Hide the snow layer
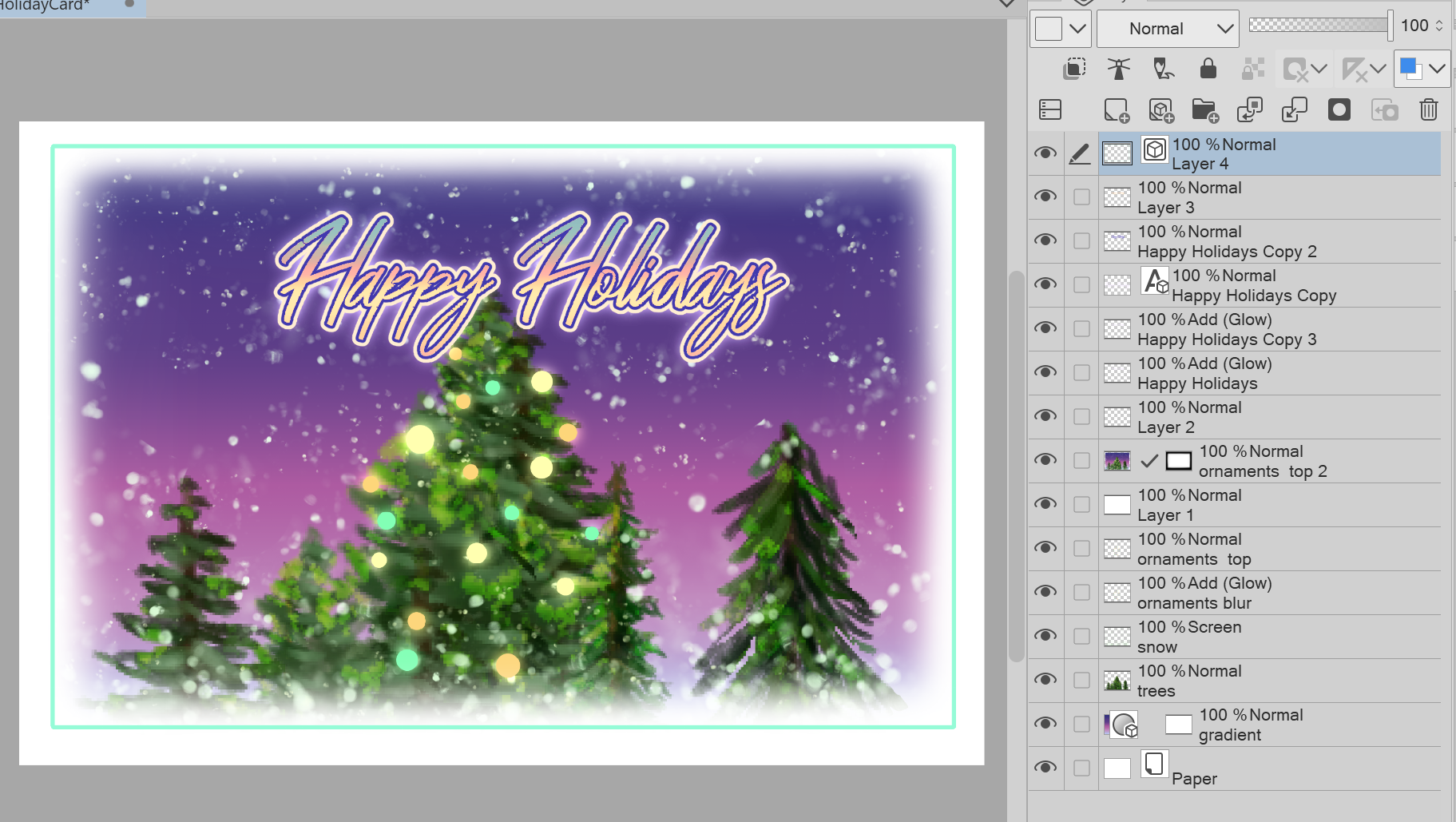This screenshot has height=822, width=1456. pyautogui.click(x=1045, y=636)
